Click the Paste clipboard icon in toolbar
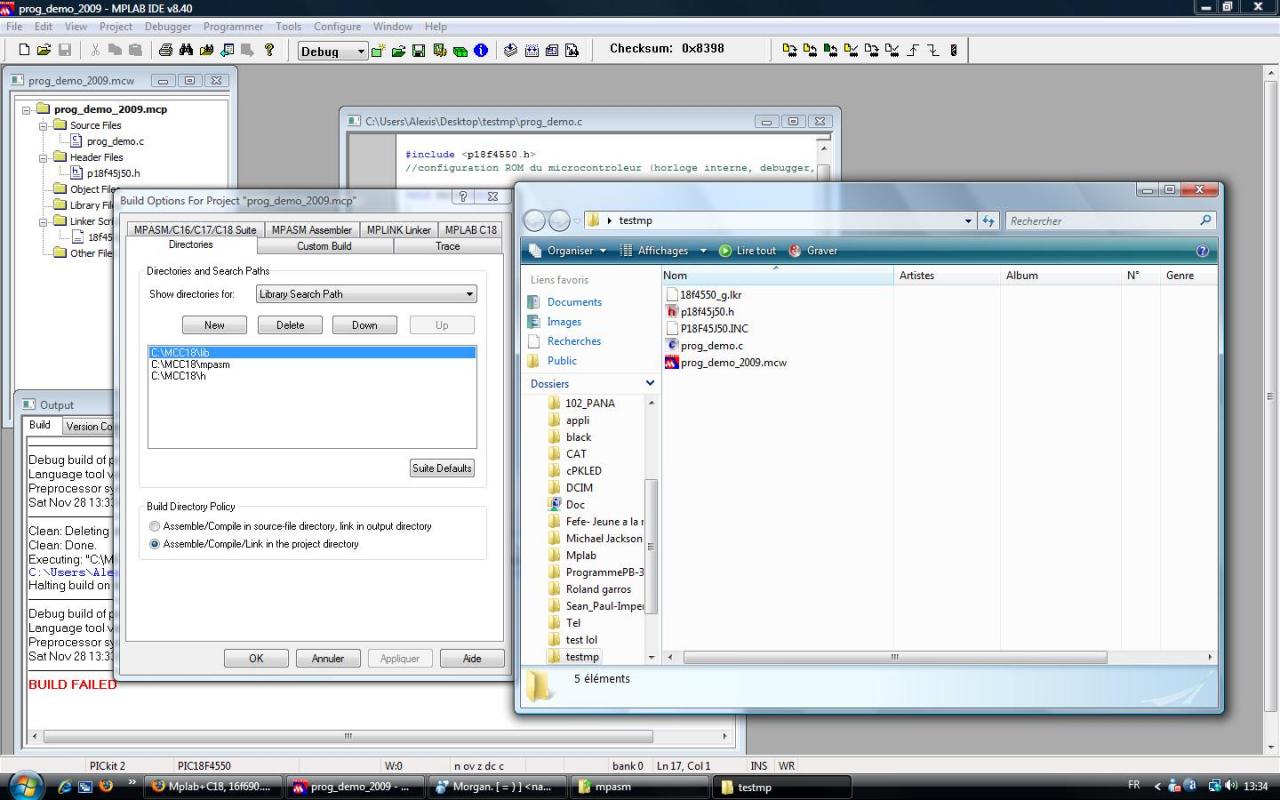 click(135, 50)
